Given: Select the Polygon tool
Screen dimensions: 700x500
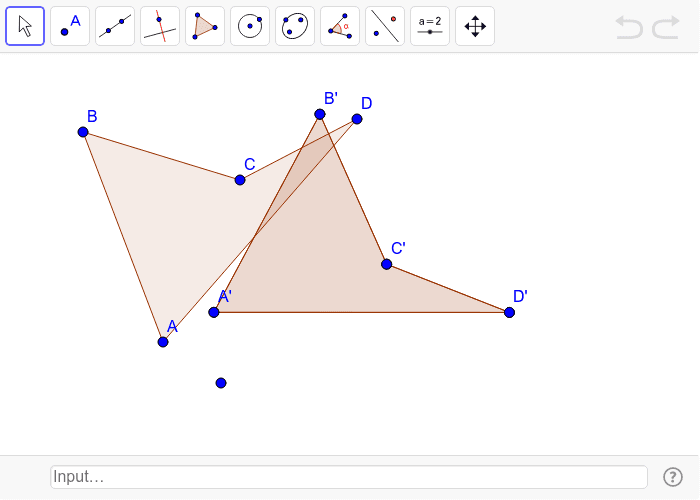Looking at the screenshot, I should click(205, 26).
